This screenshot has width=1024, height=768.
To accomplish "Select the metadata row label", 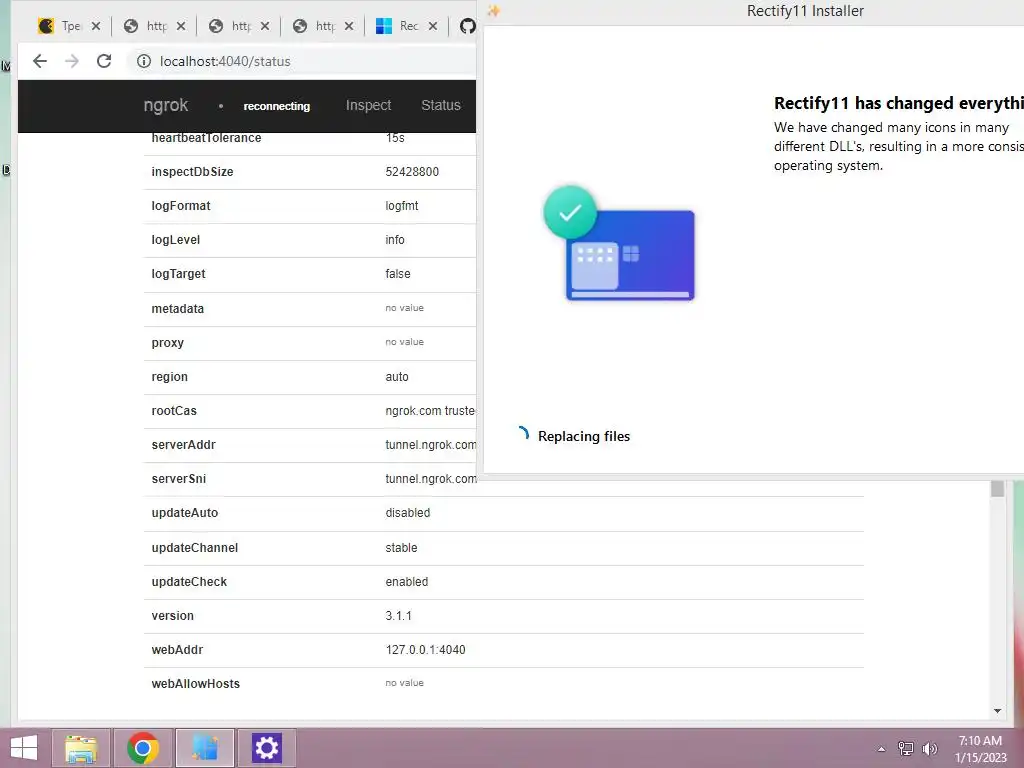I will pos(178,308).
